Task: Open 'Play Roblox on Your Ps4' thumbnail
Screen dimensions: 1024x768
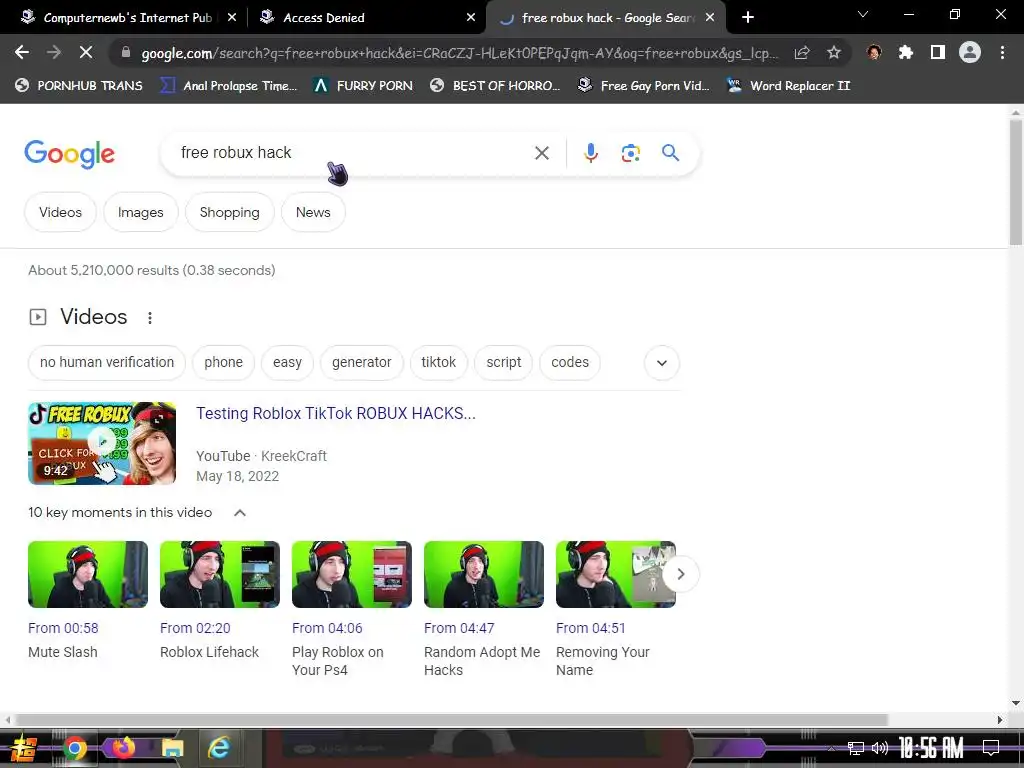Action: pos(351,574)
